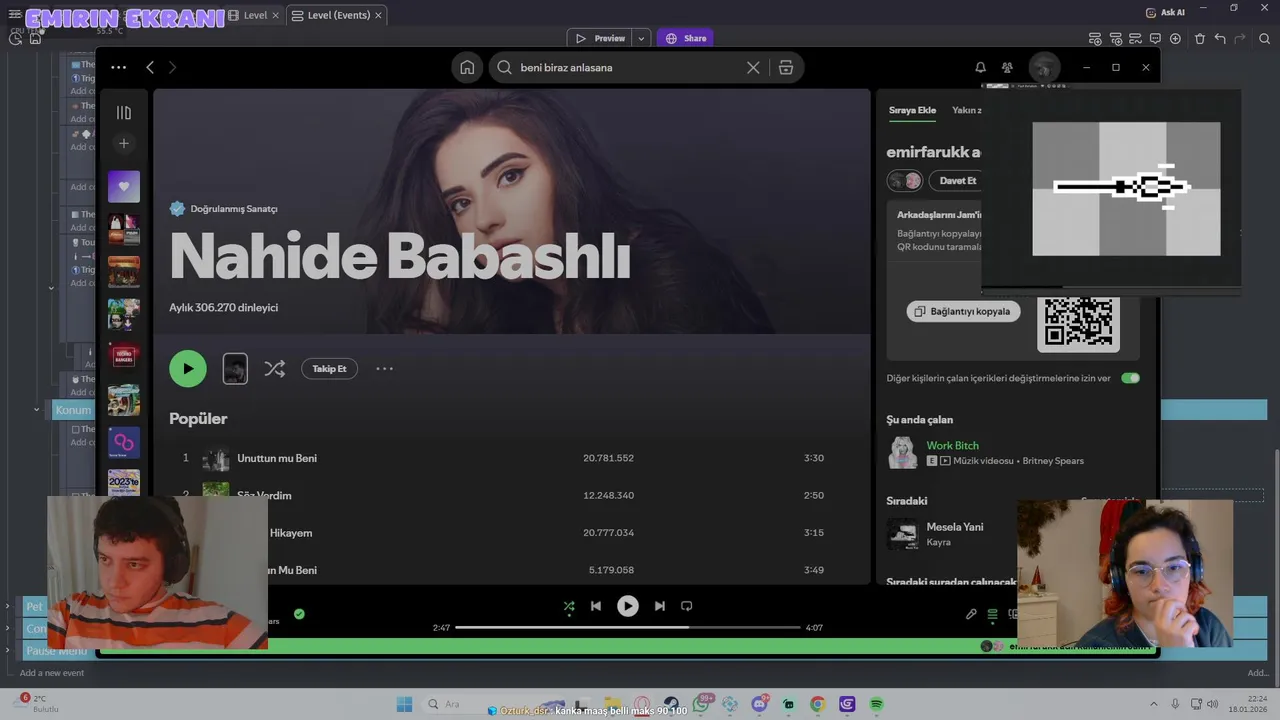Close the Level (Events) editor tab
Image resolution: width=1280 pixels, height=720 pixels.
[379, 15]
